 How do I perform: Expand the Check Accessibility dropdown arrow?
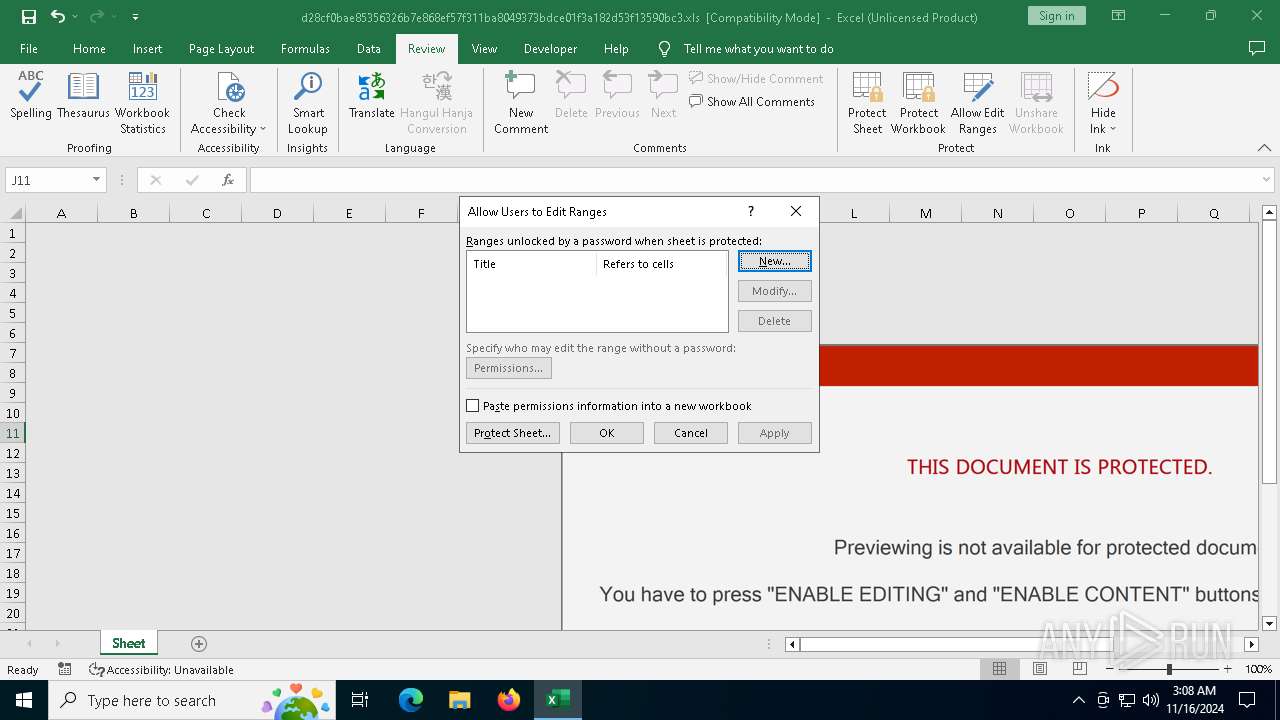point(263,129)
